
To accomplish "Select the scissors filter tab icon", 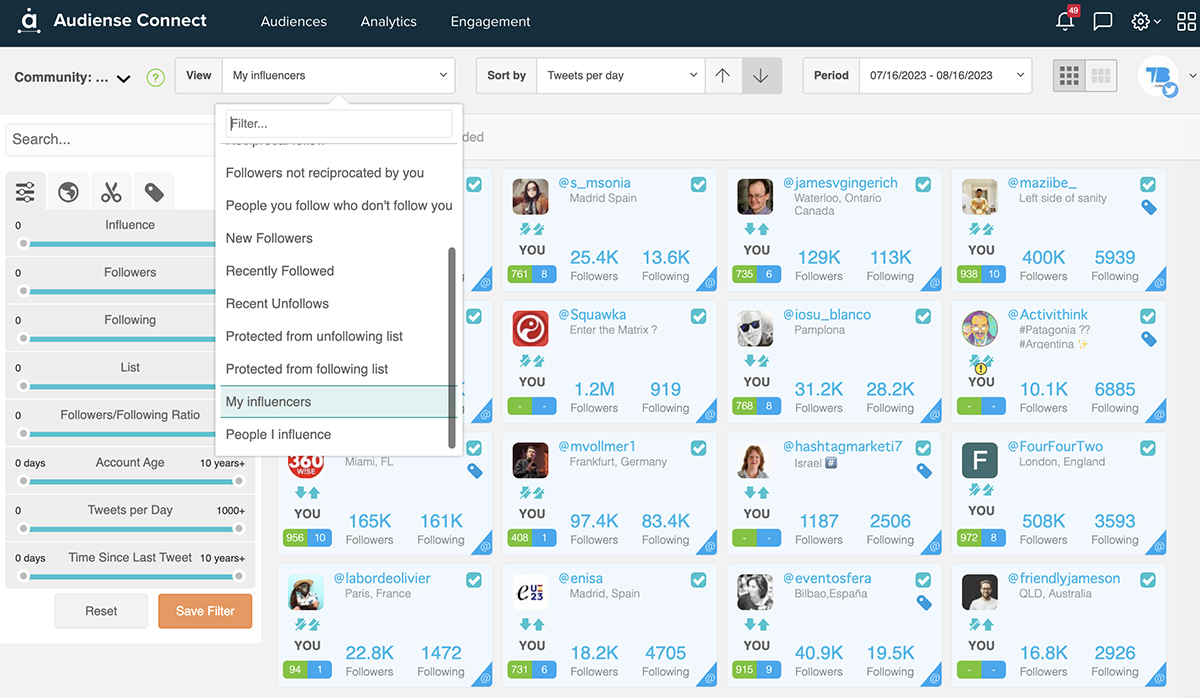I will [111, 192].
